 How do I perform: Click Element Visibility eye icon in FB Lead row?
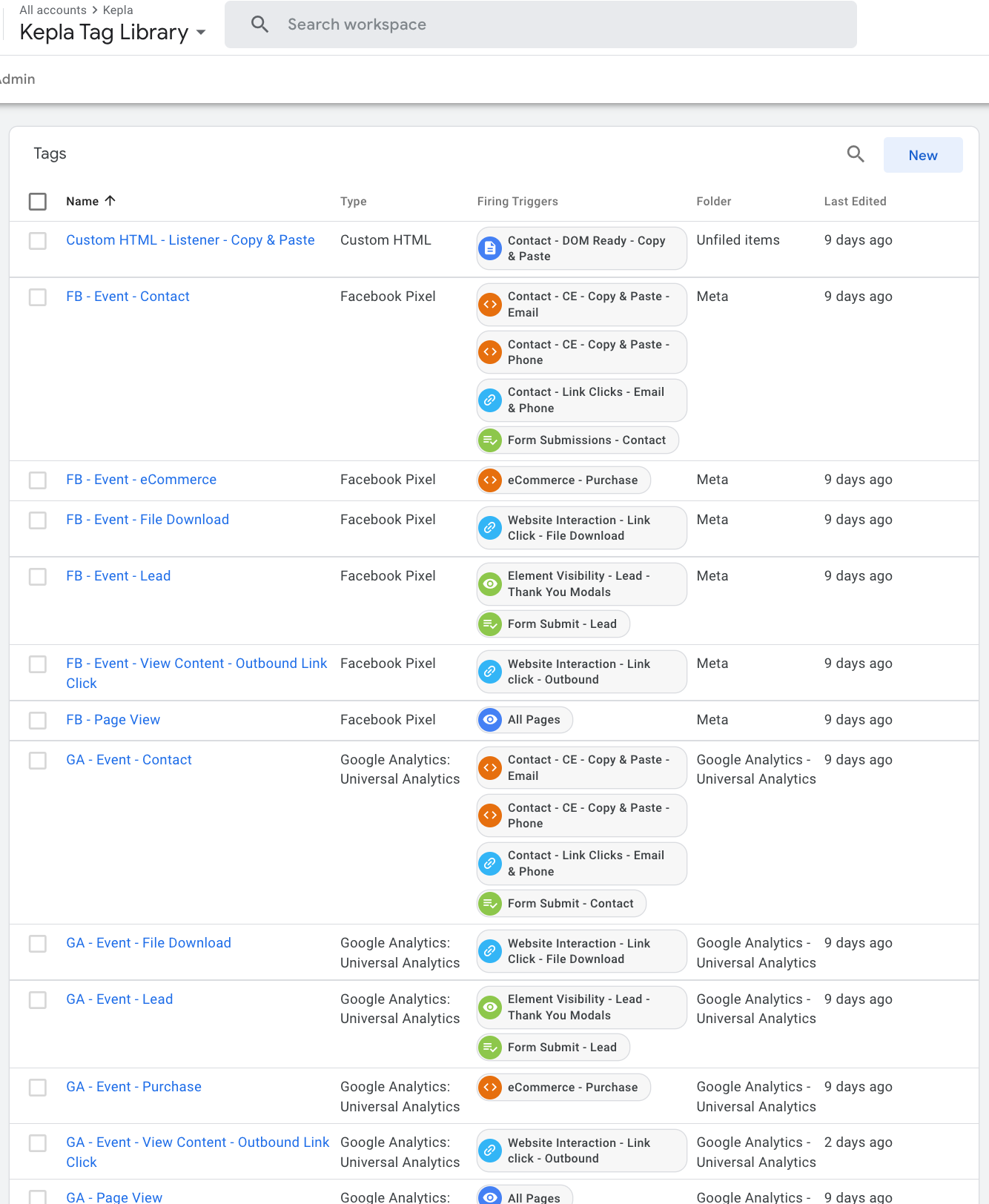pos(490,584)
